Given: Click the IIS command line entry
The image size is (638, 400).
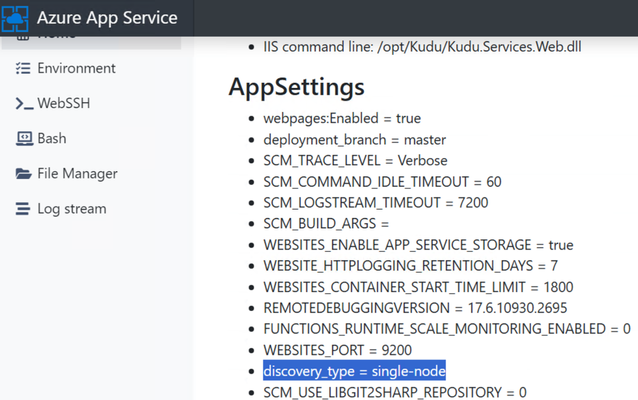Looking at the screenshot, I should [422, 47].
